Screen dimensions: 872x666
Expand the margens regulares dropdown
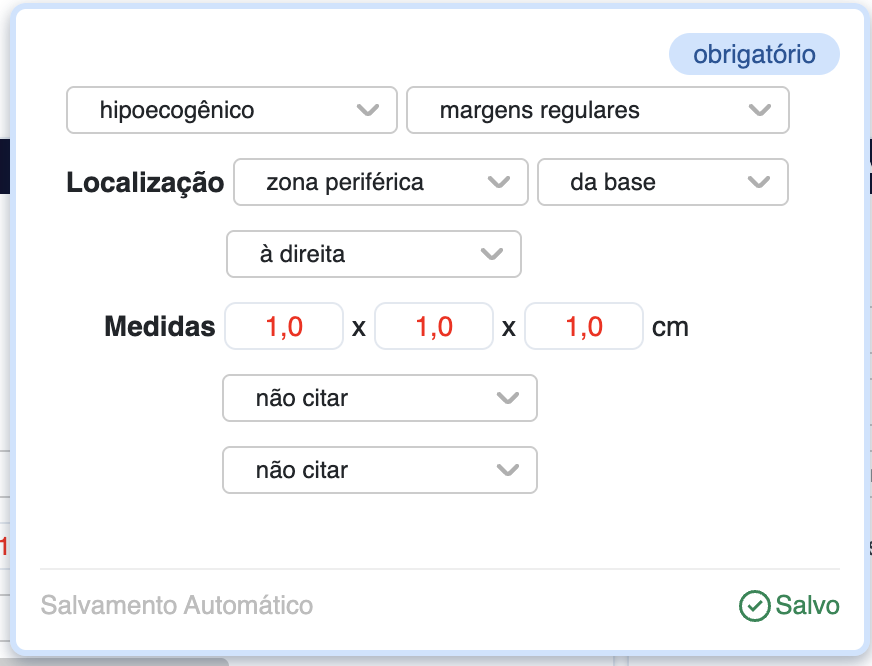coord(597,110)
